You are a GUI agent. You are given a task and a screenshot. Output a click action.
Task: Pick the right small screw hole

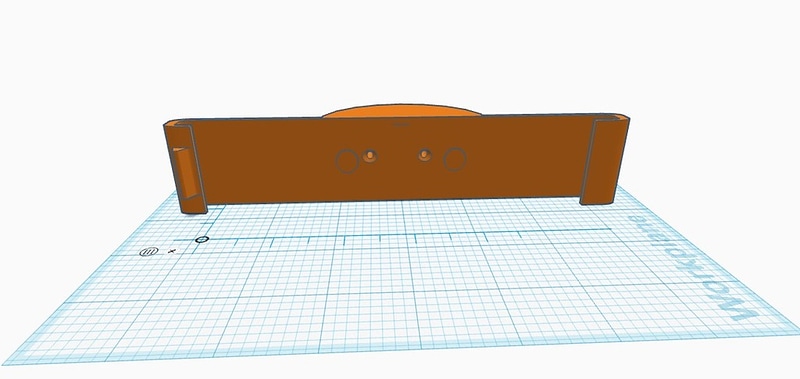pos(424,155)
